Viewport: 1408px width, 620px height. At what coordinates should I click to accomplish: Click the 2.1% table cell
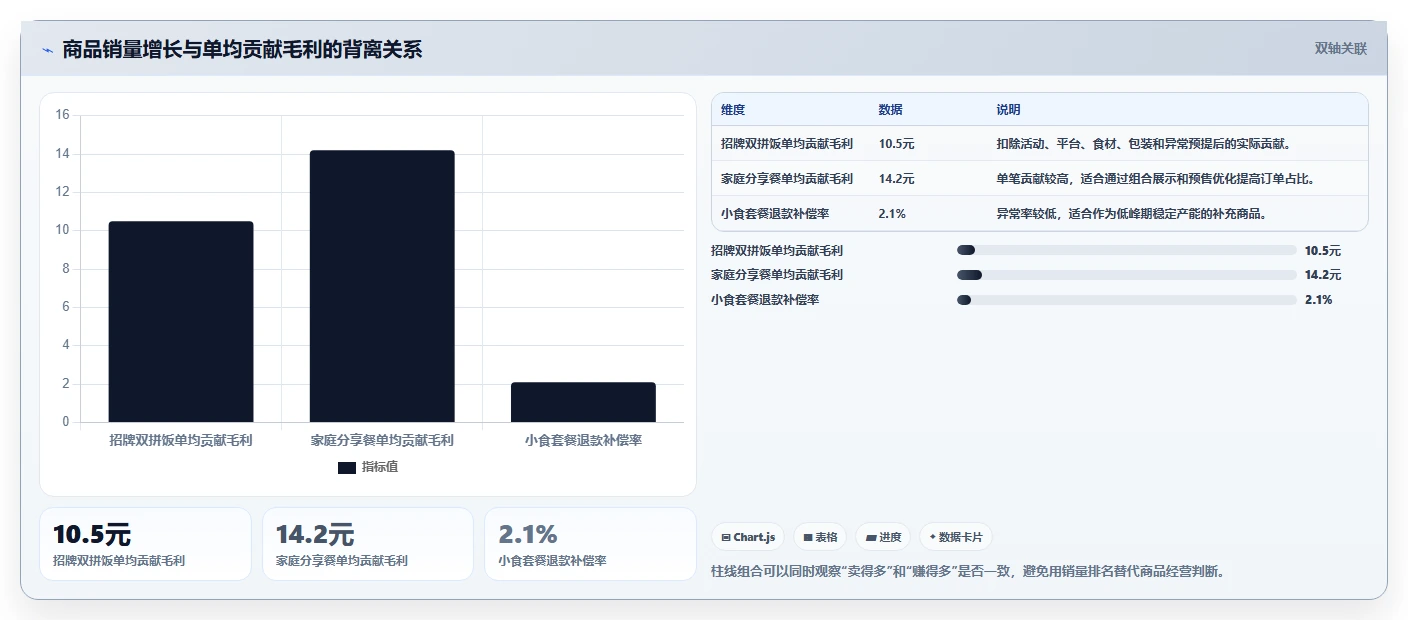(892, 214)
